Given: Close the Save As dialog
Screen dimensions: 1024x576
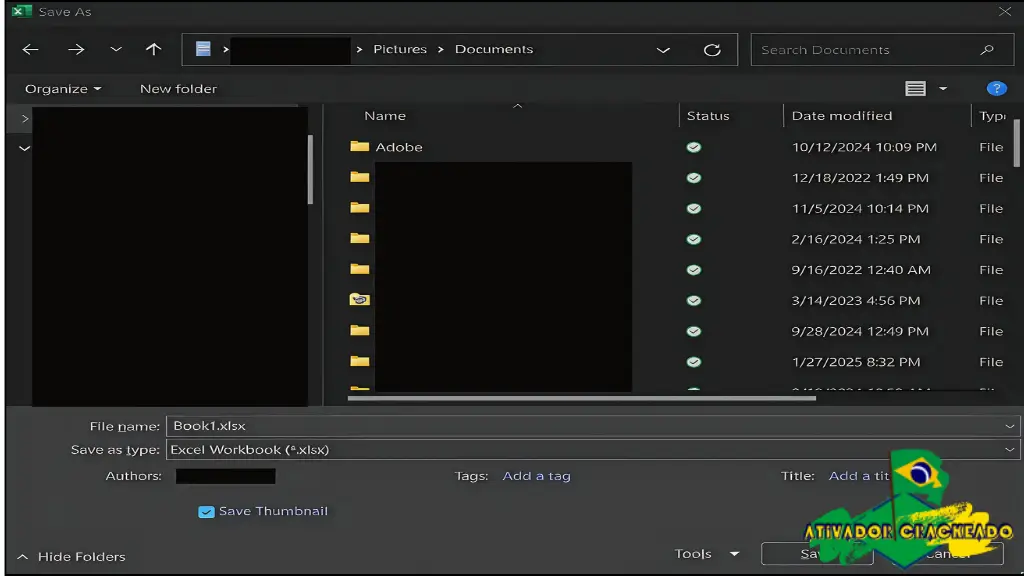Looking at the screenshot, I should coord(1004,11).
